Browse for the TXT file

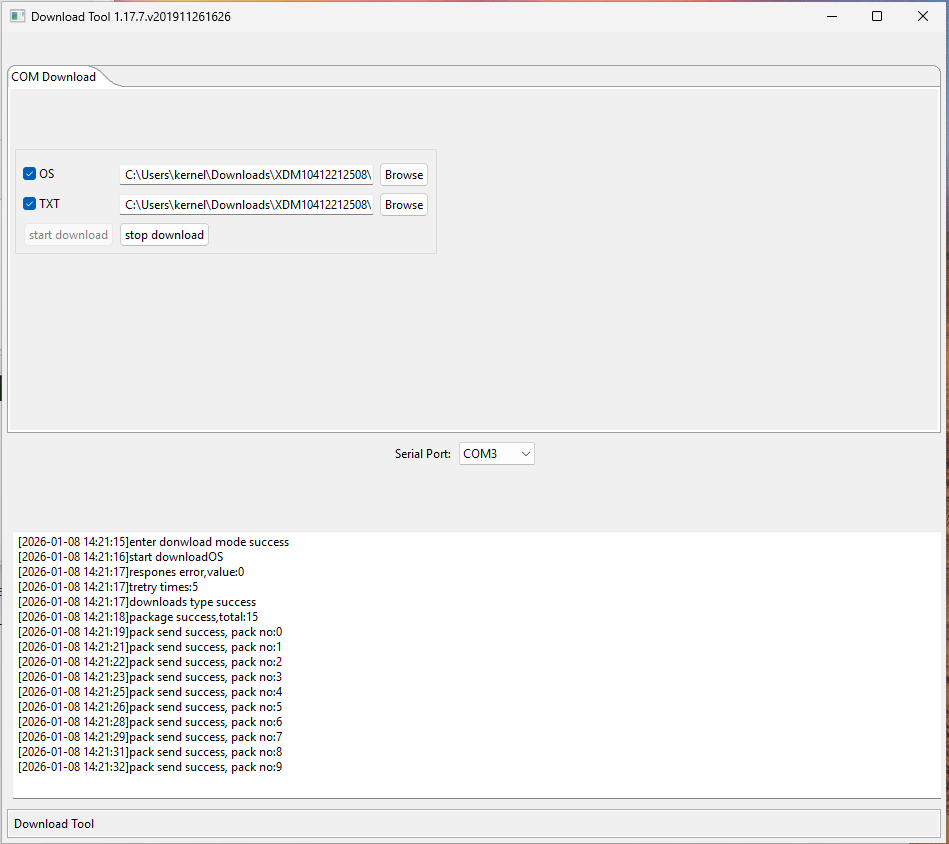[404, 205]
